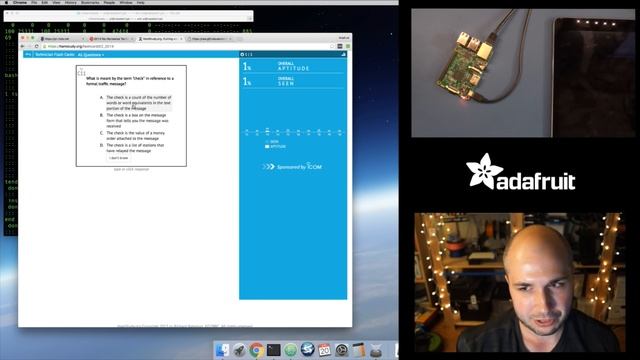Open a new Chrome tab

[x=239, y=39]
